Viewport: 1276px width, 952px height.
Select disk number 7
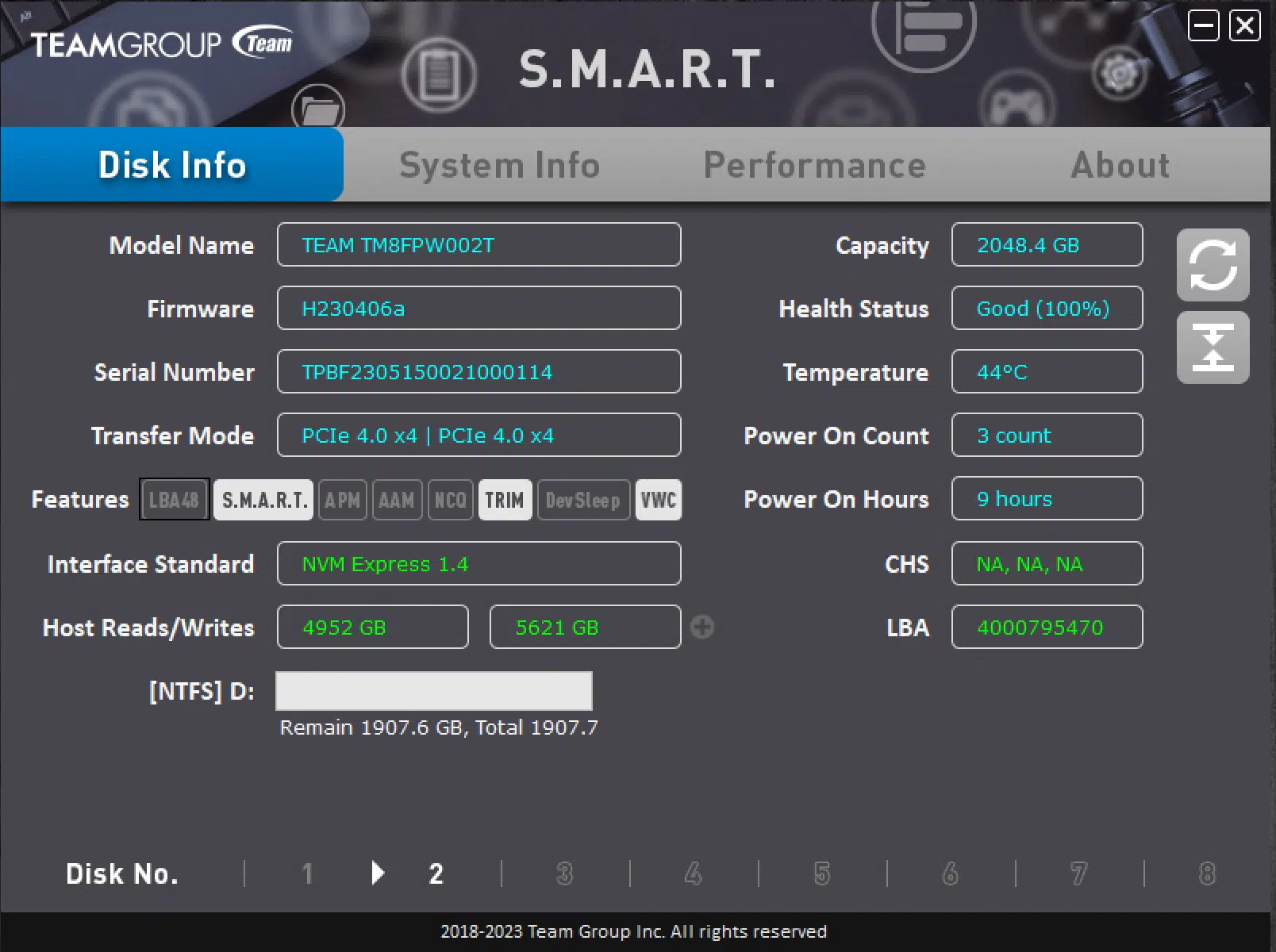click(1078, 873)
